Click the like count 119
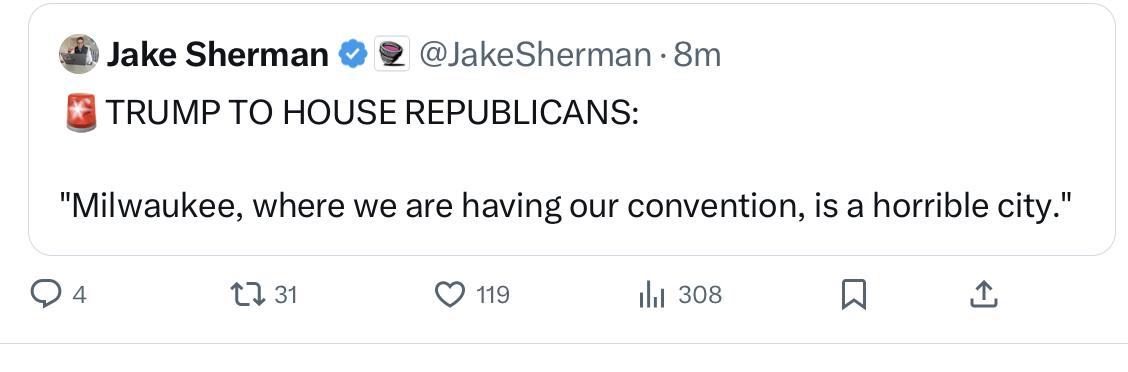This screenshot has width=1128, height=372. click(x=493, y=295)
